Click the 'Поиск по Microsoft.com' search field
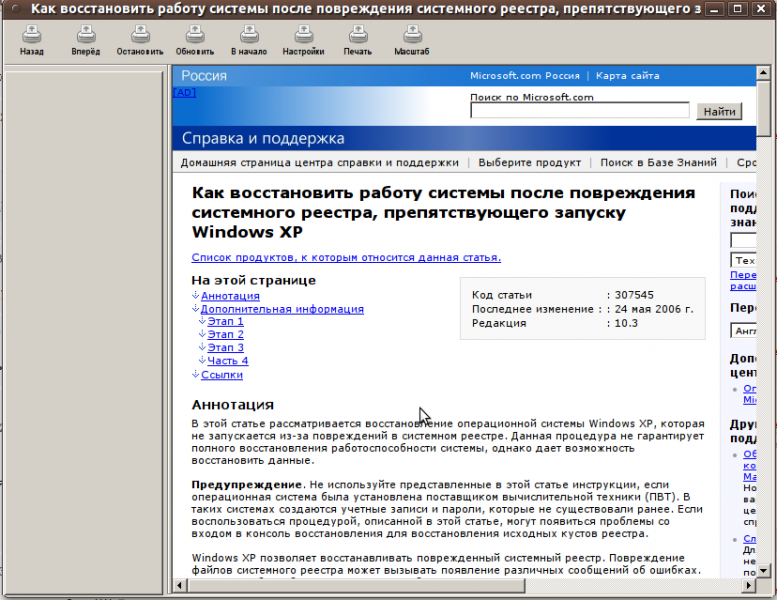The image size is (777, 600). pos(580,112)
